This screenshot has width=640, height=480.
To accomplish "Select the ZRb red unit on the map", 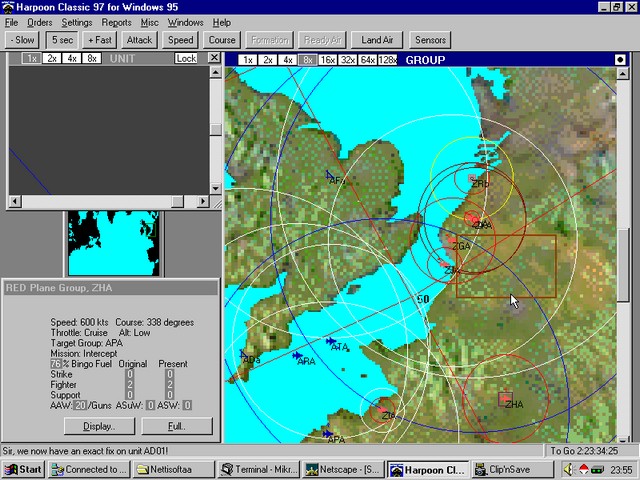I will [473, 180].
